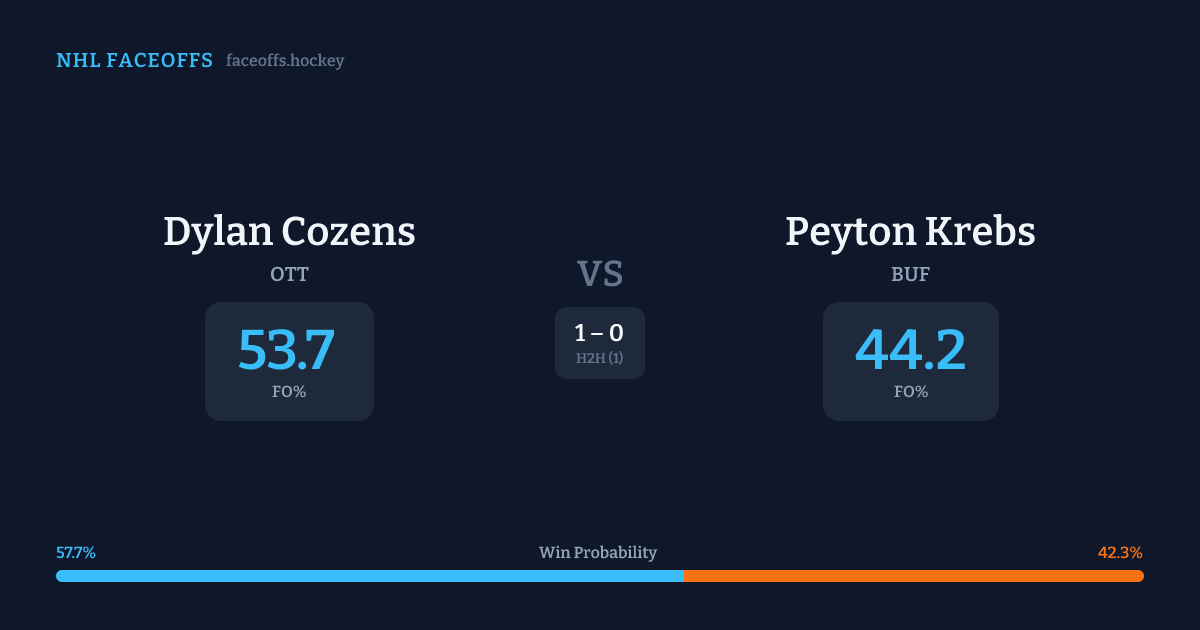
Task: Click the FO% label under 44.2
Action: 910,392
